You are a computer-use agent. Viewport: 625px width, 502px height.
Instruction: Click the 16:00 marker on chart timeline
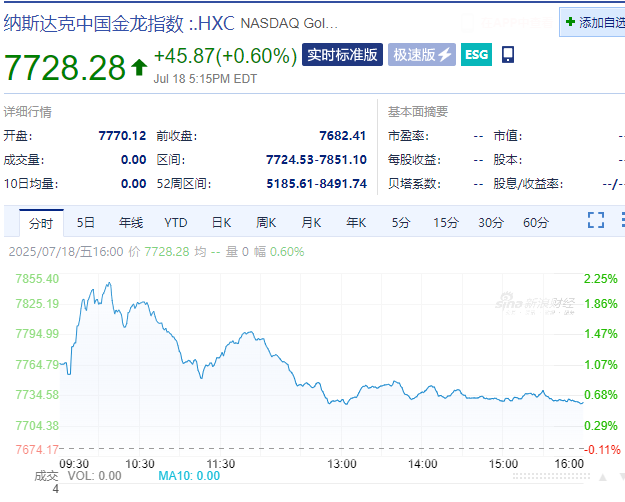point(569,464)
